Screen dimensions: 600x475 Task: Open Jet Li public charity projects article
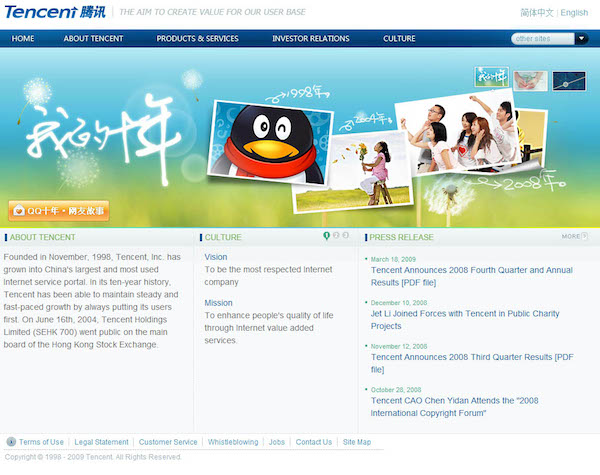click(x=465, y=319)
